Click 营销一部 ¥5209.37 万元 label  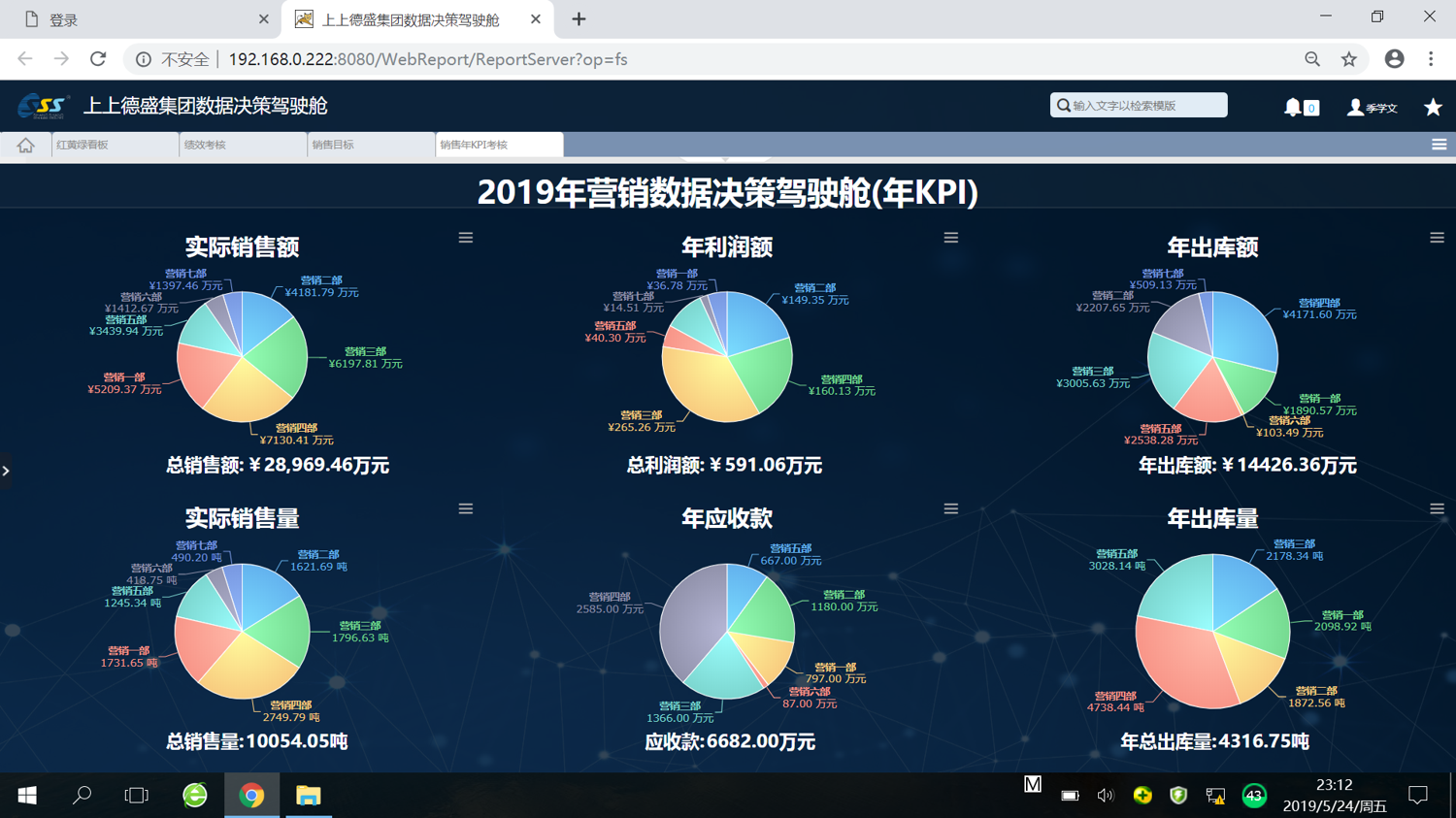(124, 383)
